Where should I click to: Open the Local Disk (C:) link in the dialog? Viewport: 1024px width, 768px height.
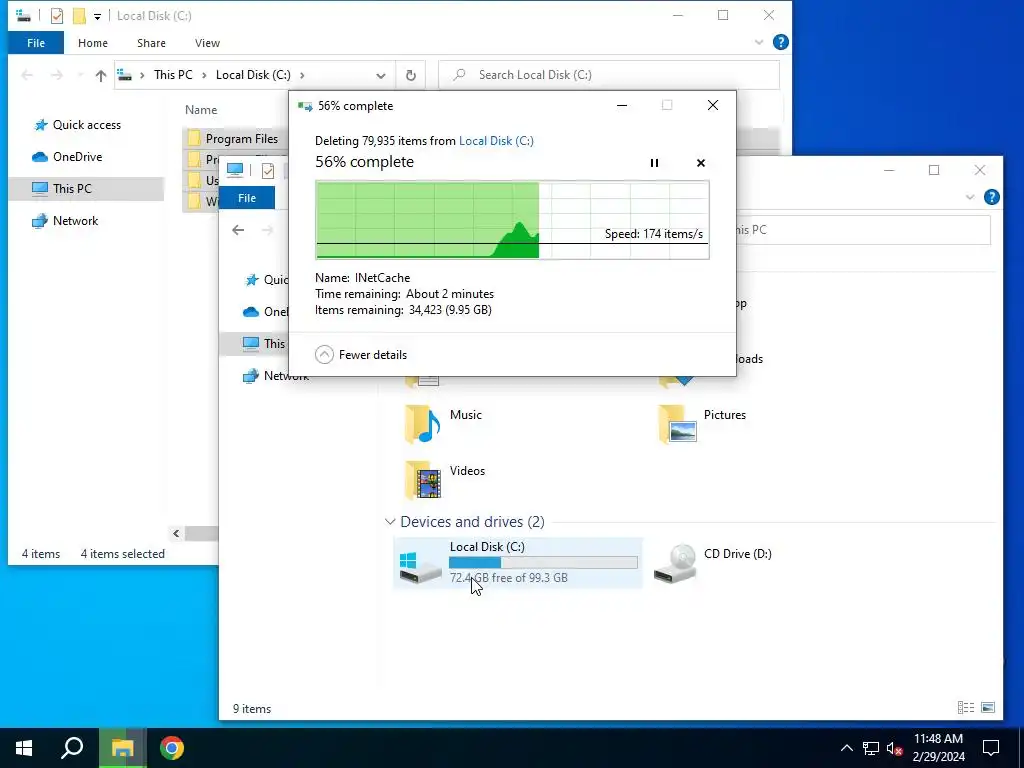[x=496, y=140]
